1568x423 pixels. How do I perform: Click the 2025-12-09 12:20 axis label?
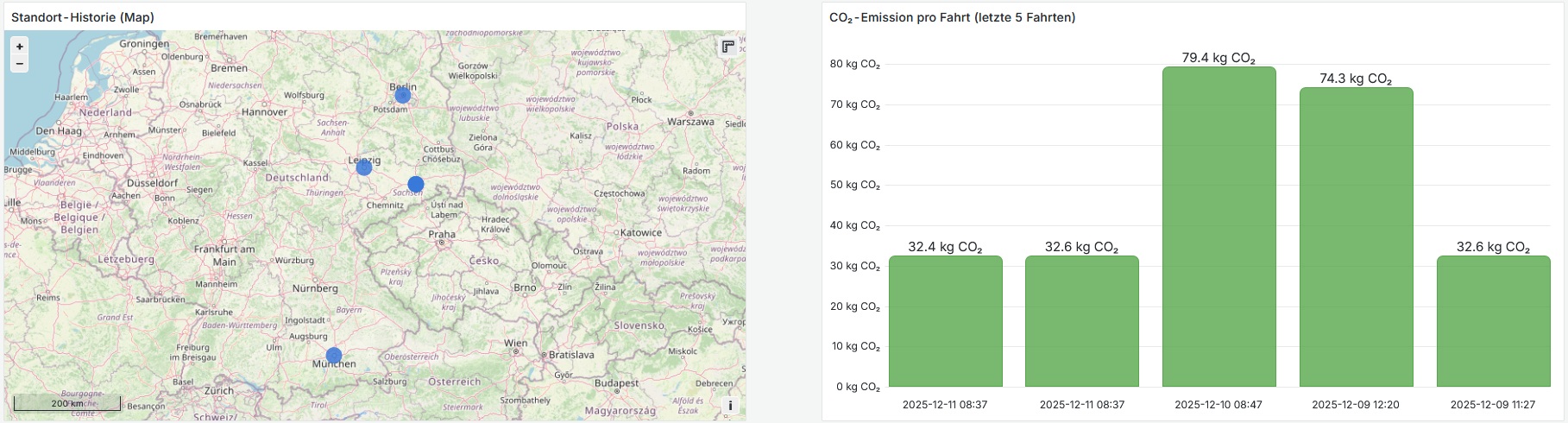(1356, 404)
